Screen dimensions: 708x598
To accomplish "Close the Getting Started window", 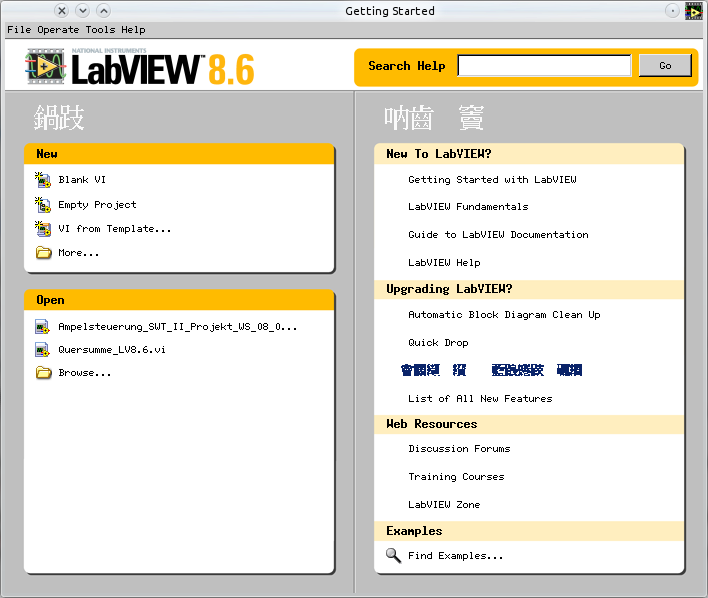I will tap(62, 10).
